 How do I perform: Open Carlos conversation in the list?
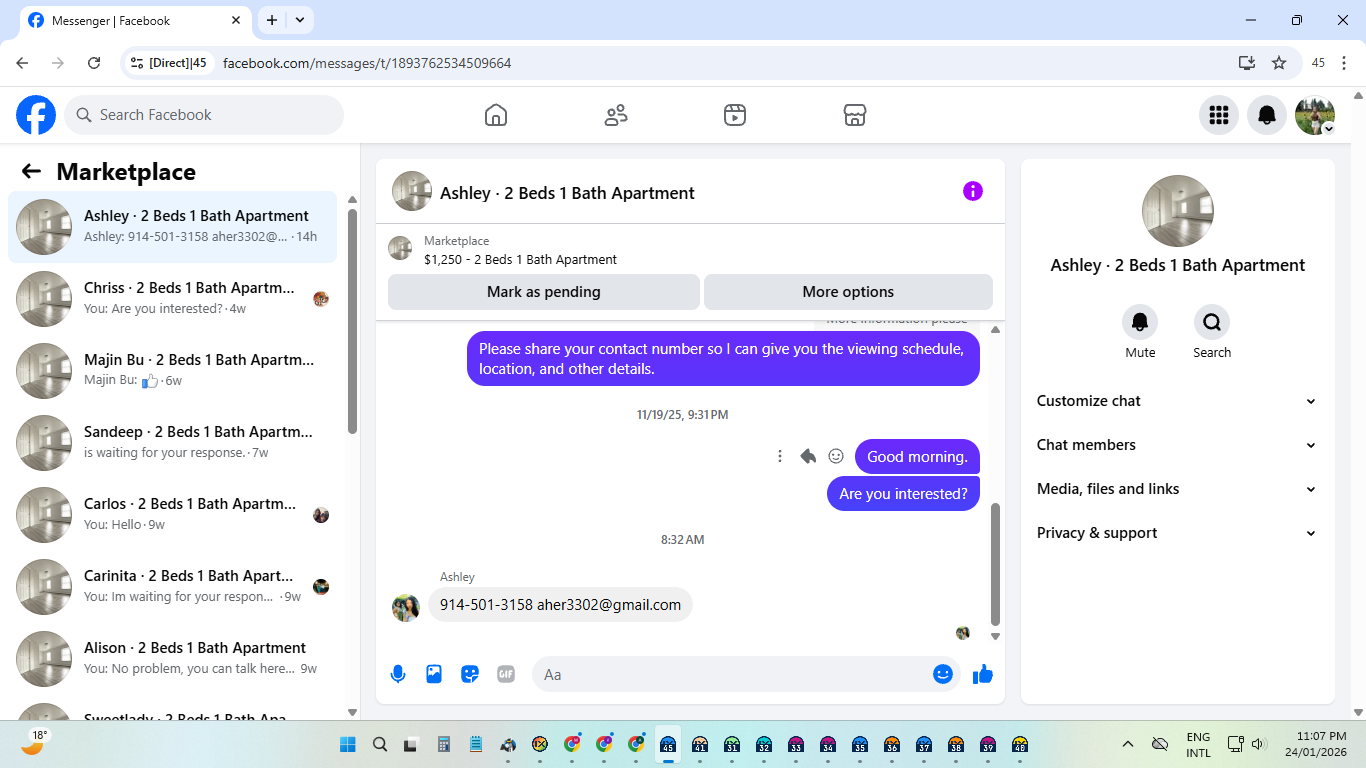coord(172,515)
